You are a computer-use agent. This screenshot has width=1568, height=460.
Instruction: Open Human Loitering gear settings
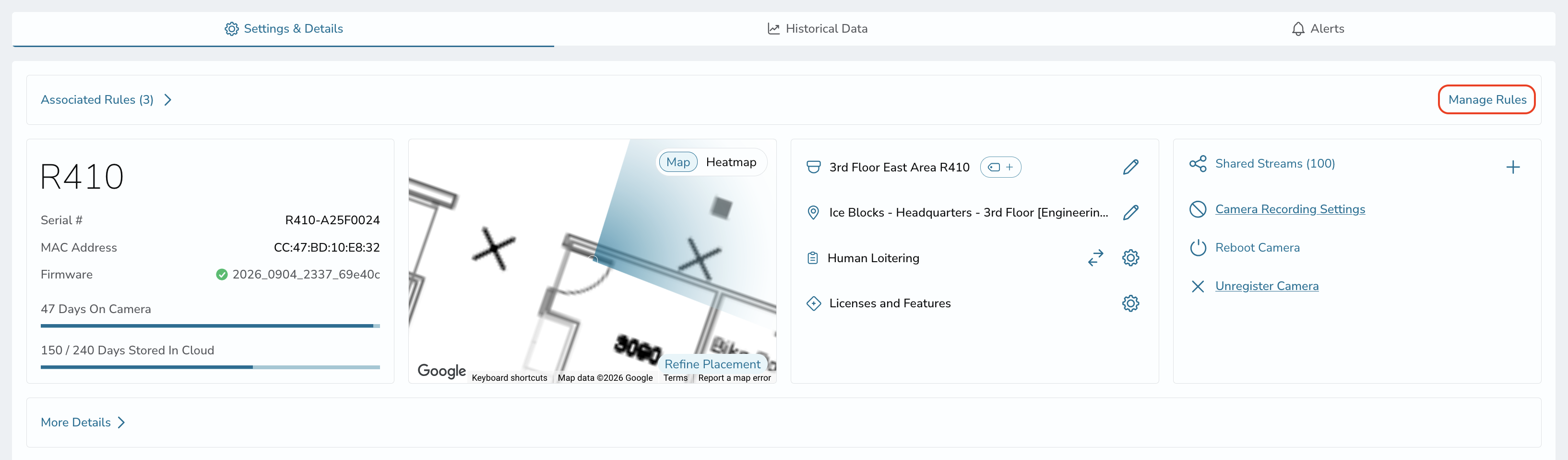tap(1130, 258)
